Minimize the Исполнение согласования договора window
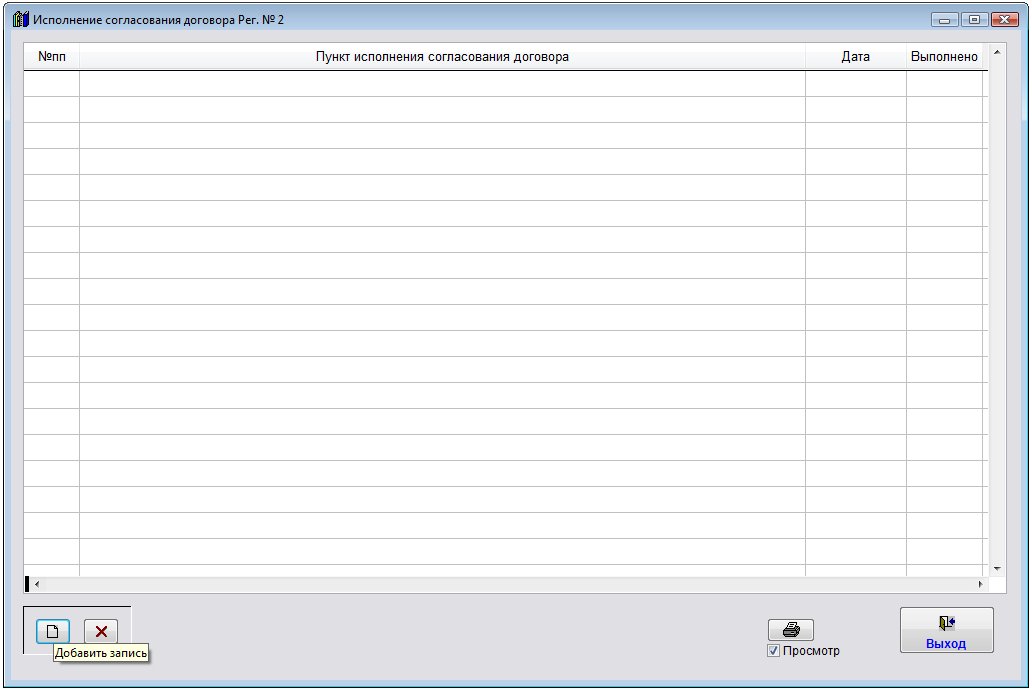 pyautogui.click(x=944, y=20)
